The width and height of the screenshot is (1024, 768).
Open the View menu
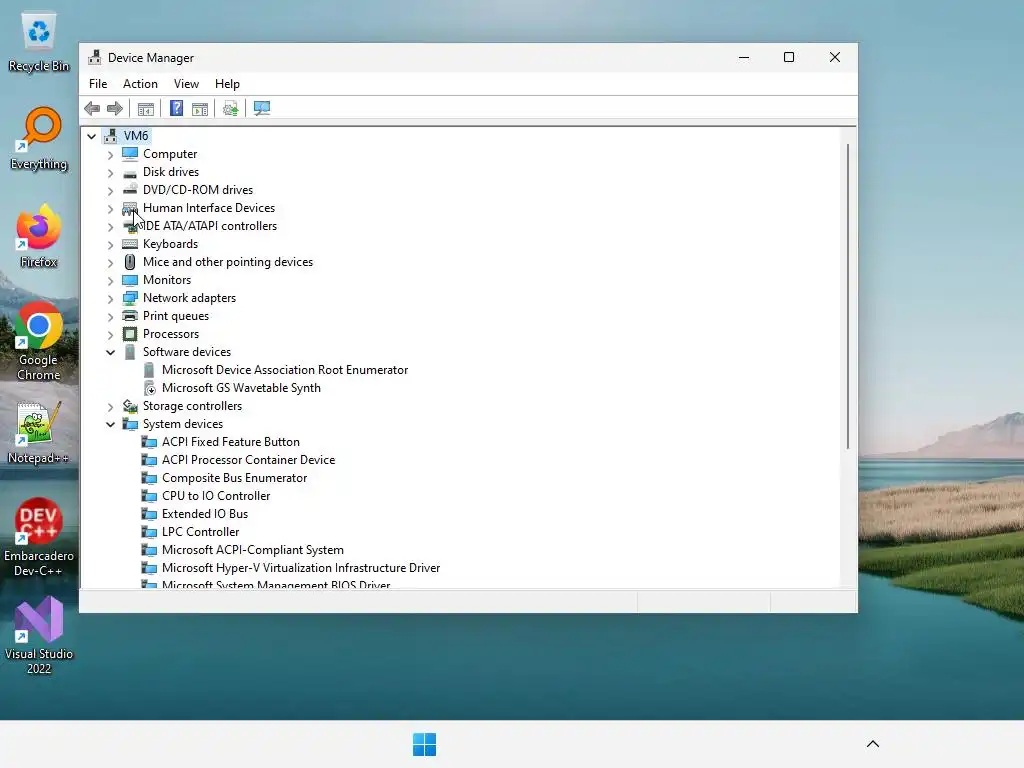186,84
